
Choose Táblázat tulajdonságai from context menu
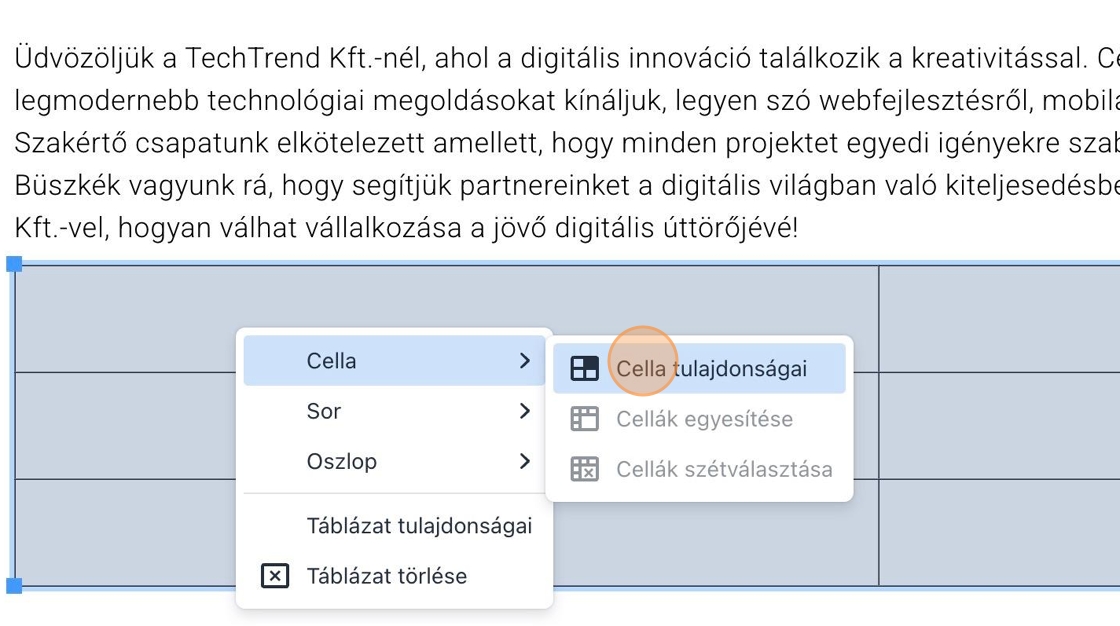(419, 526)
